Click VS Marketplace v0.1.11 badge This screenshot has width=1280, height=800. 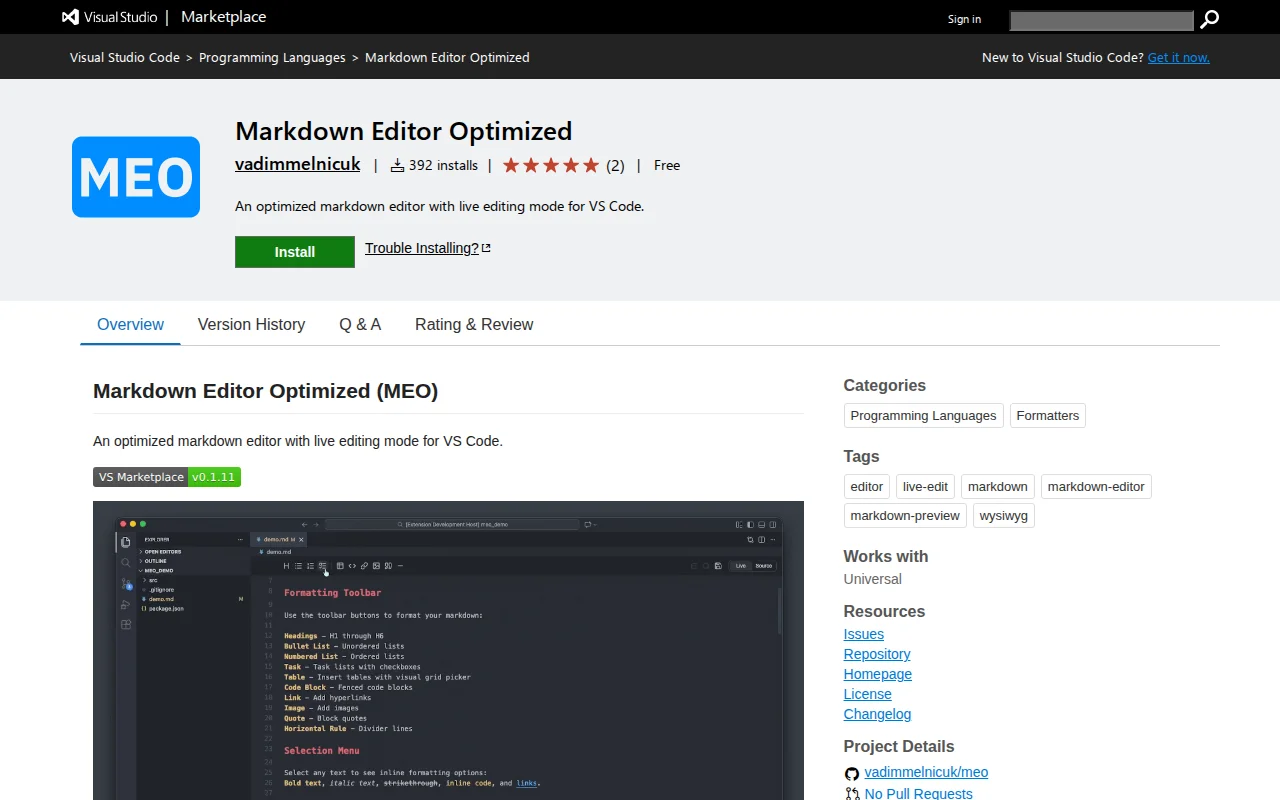167,477
